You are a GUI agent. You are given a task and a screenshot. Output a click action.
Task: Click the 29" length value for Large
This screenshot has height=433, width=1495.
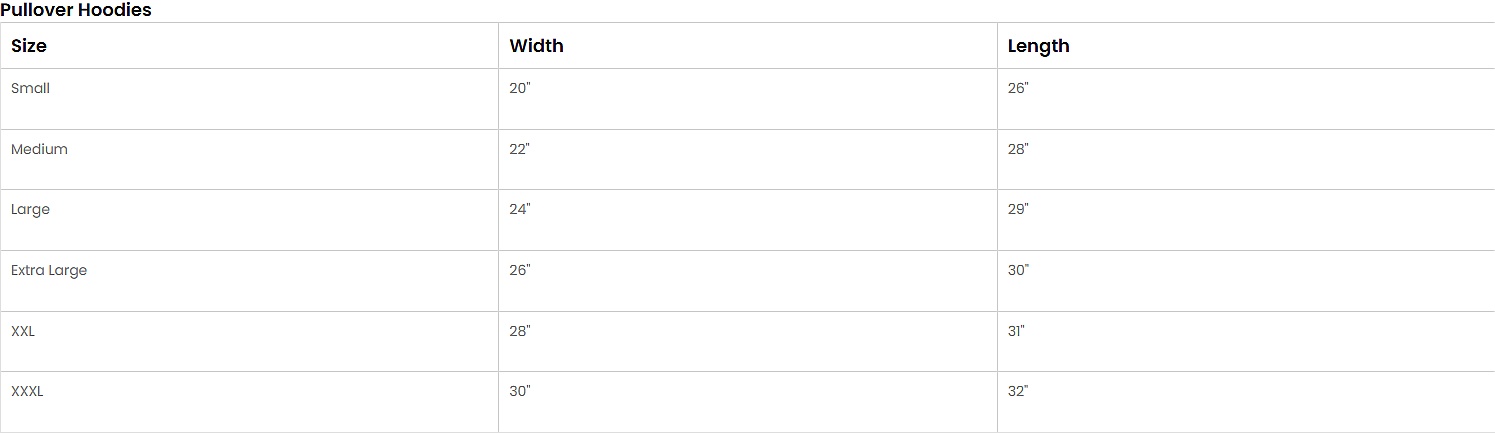pyautogui.click(x=1018, y=209)
